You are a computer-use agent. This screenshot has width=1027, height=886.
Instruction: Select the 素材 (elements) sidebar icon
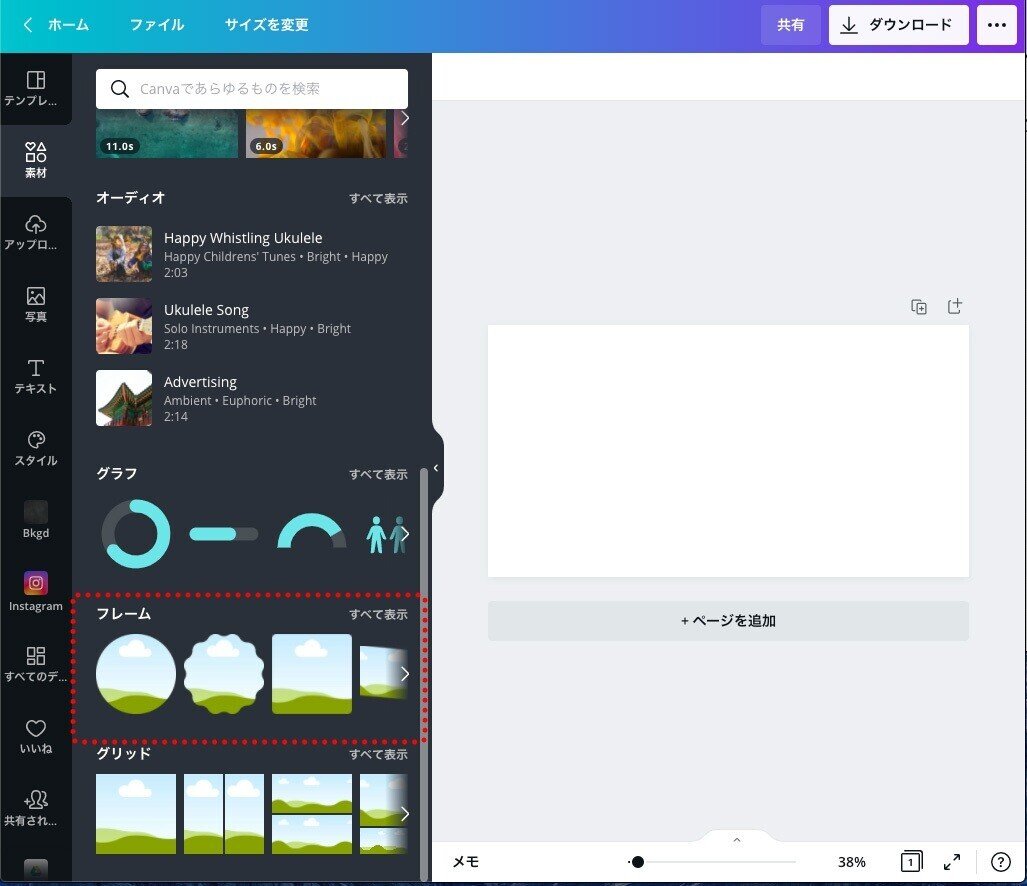coord(35,158)
